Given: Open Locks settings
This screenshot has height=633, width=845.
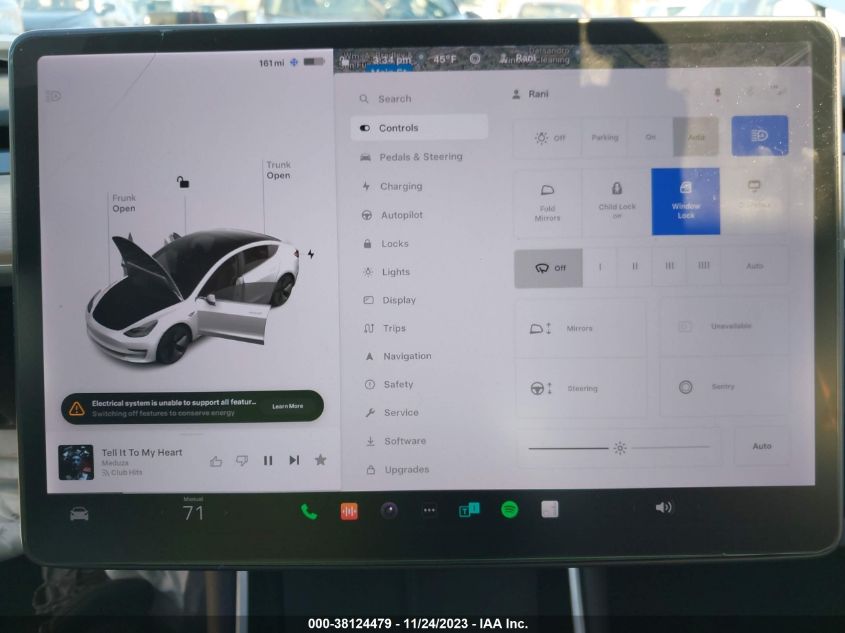Looking at the screenshot, I should pos(386,244).
